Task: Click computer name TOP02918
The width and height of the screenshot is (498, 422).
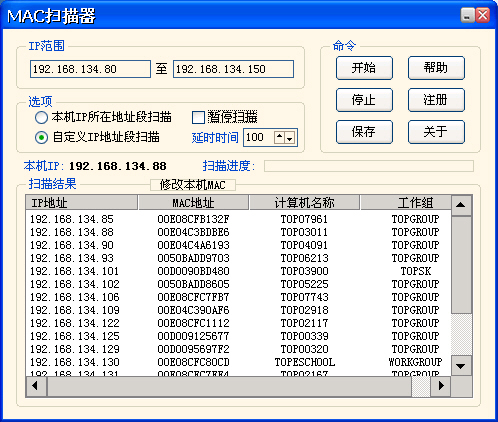Action: click(x=304, y=310)
